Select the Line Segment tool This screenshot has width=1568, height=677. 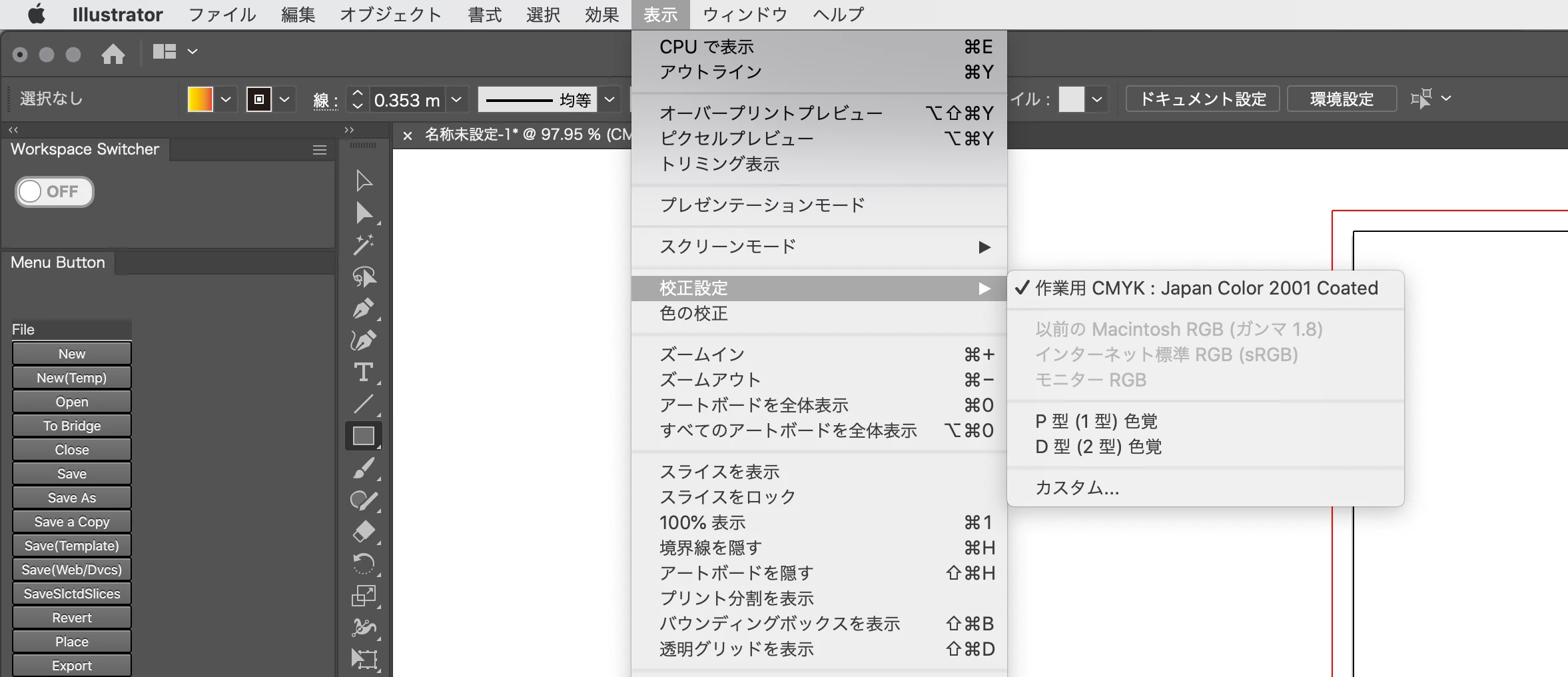coord(364,404)
